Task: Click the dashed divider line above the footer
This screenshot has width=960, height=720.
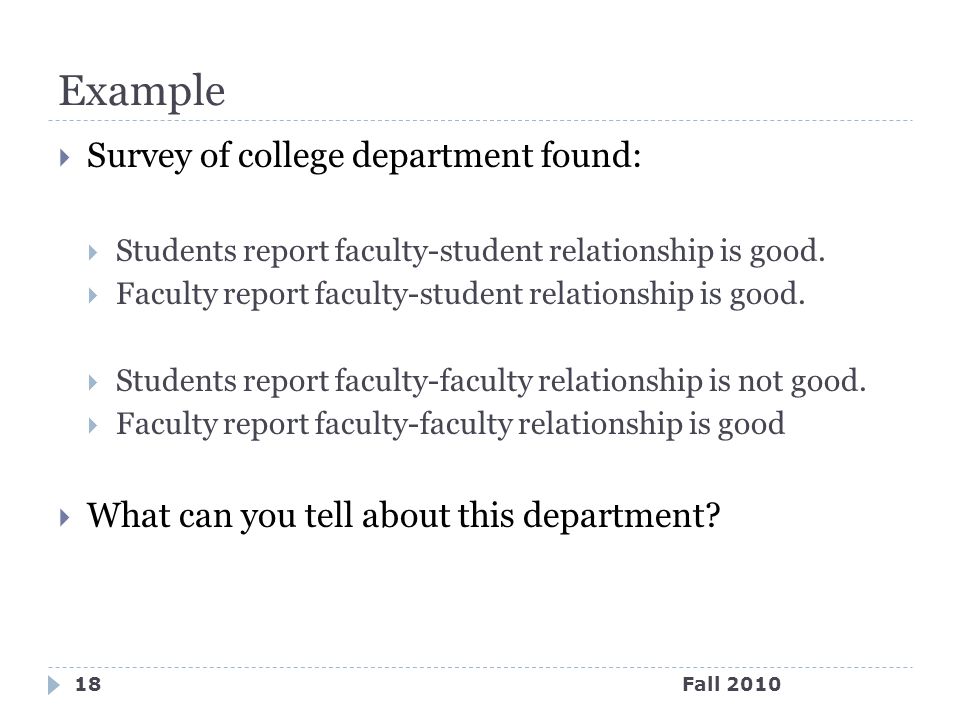Action: pyautogui.click(x=480, y=667)
